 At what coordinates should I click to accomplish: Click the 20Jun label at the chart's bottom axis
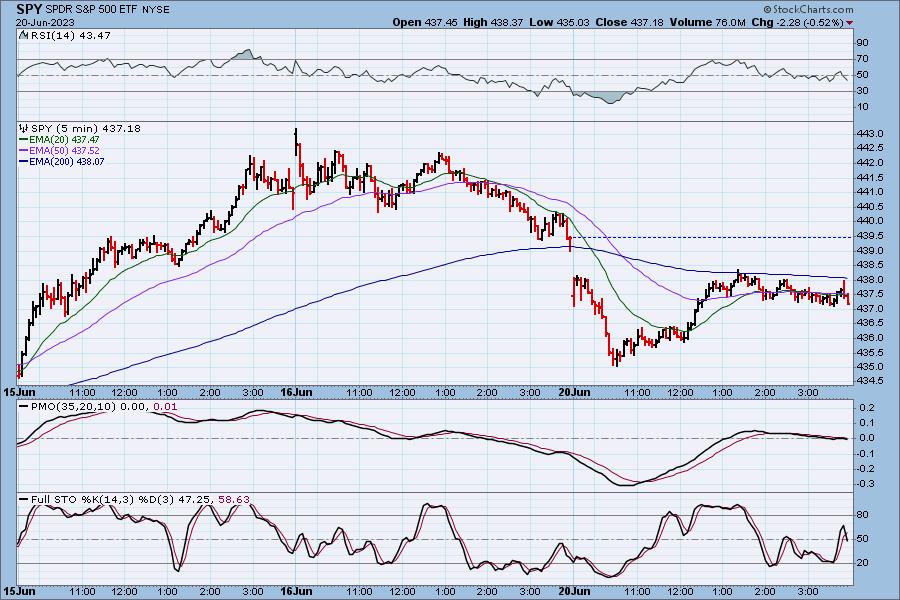click(574, 591)
